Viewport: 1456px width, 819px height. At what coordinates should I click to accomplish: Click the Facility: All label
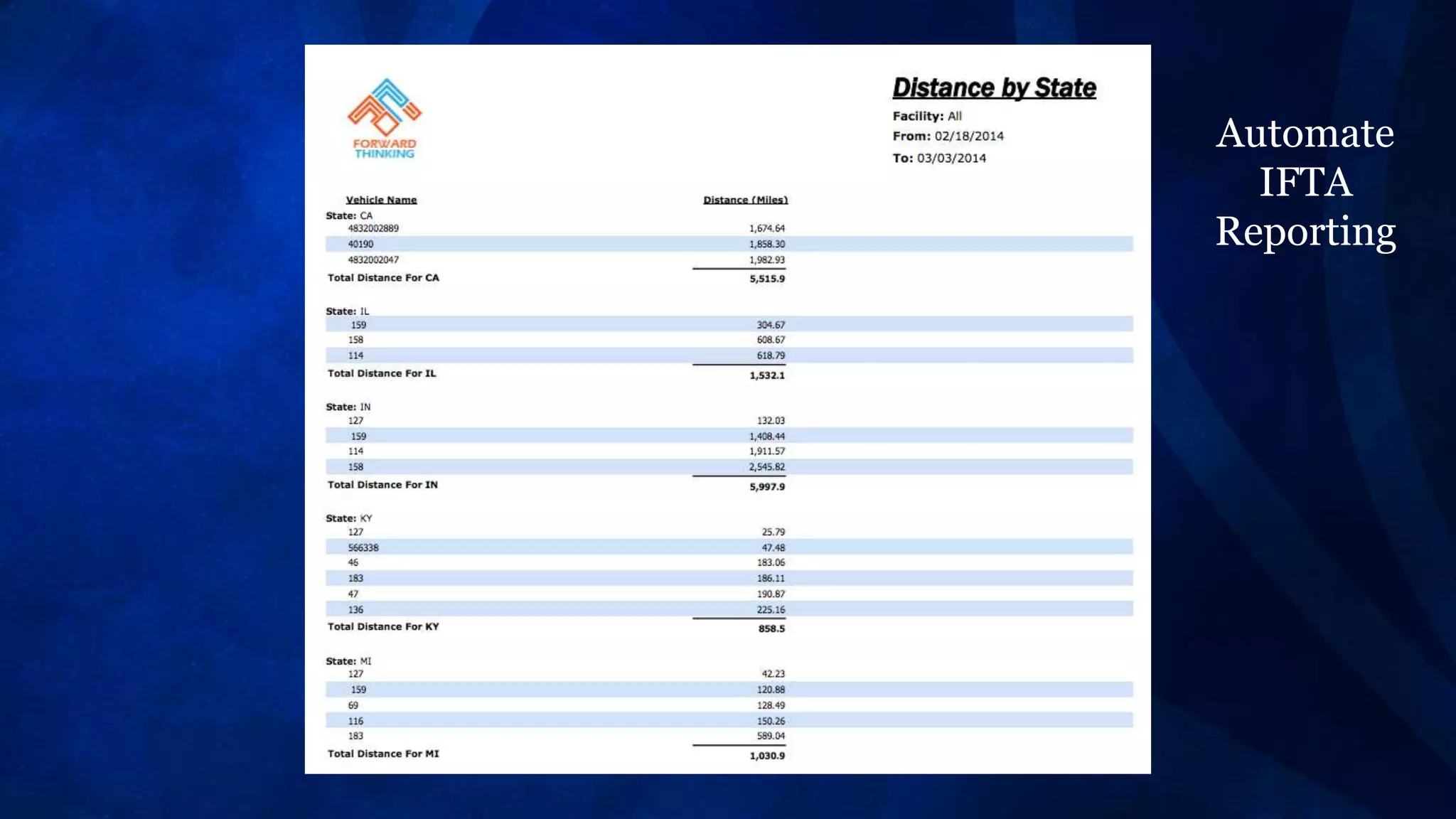(927, 116)
